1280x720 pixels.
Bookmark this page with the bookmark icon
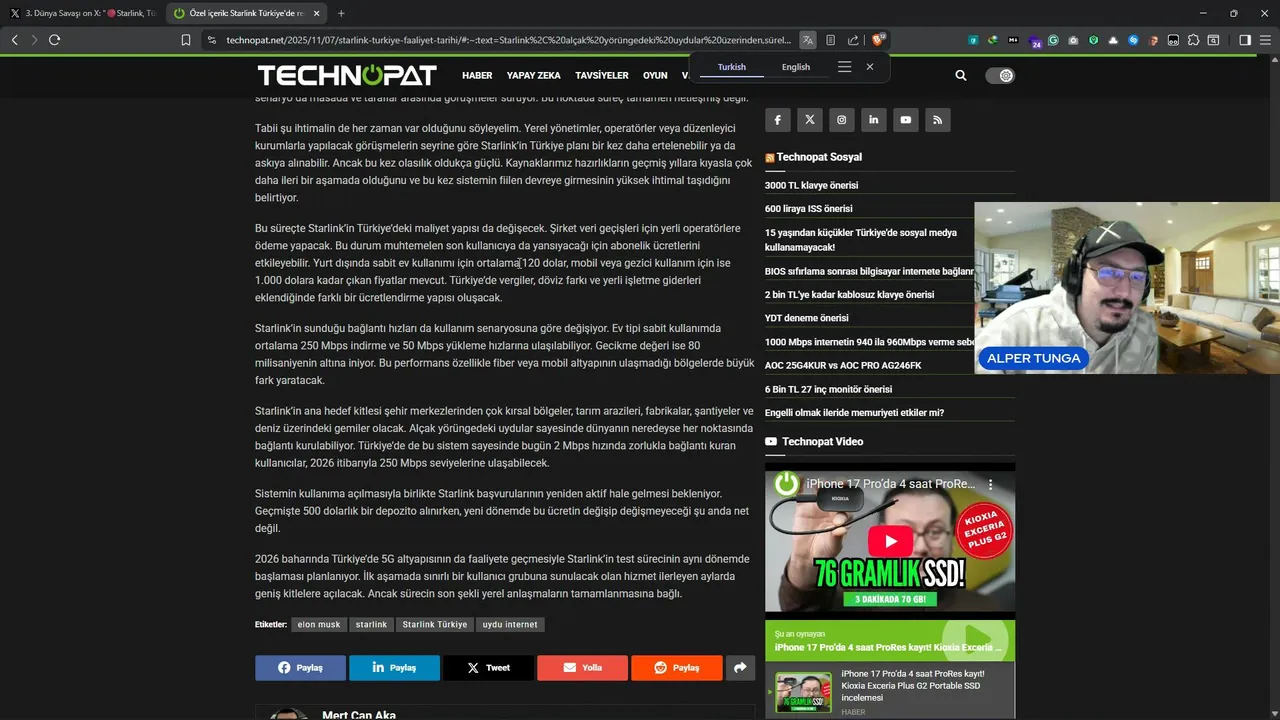[186, 40]
